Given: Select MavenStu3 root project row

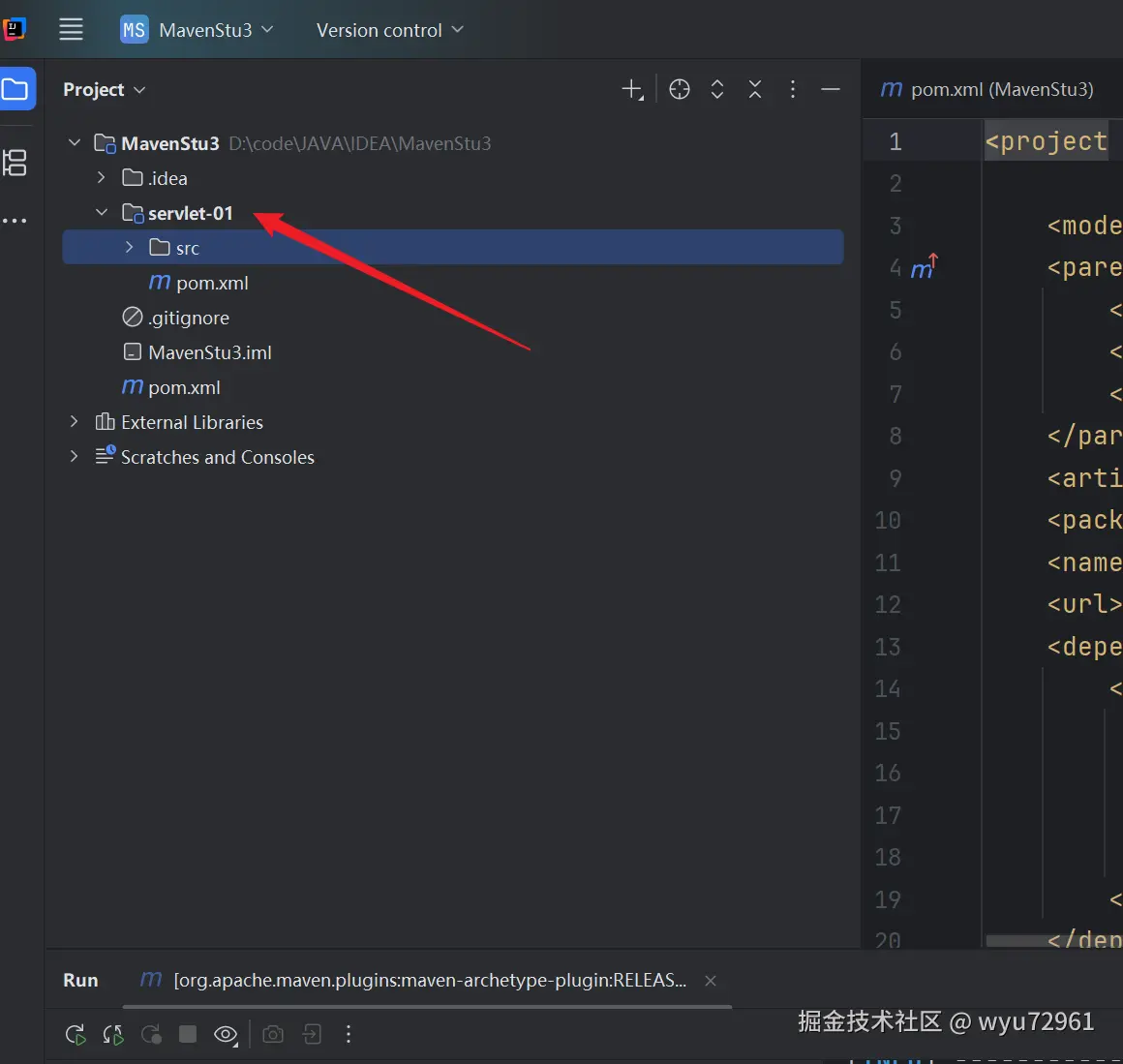Looking at the screenshot, I should point(293,143).
